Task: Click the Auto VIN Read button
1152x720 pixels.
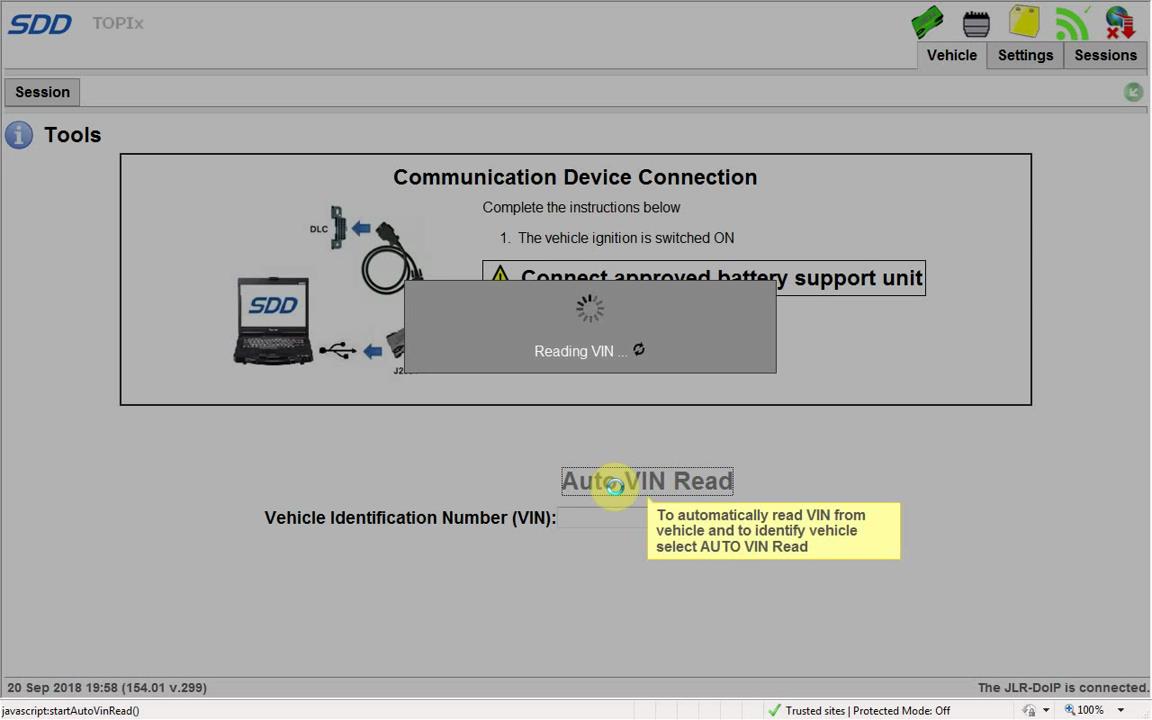Action: [647, 481]
